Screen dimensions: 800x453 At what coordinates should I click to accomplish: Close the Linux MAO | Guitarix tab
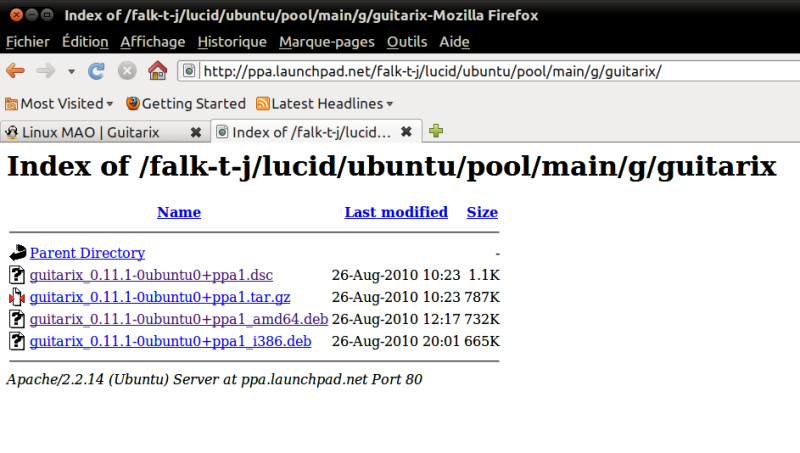pos(195,133)
